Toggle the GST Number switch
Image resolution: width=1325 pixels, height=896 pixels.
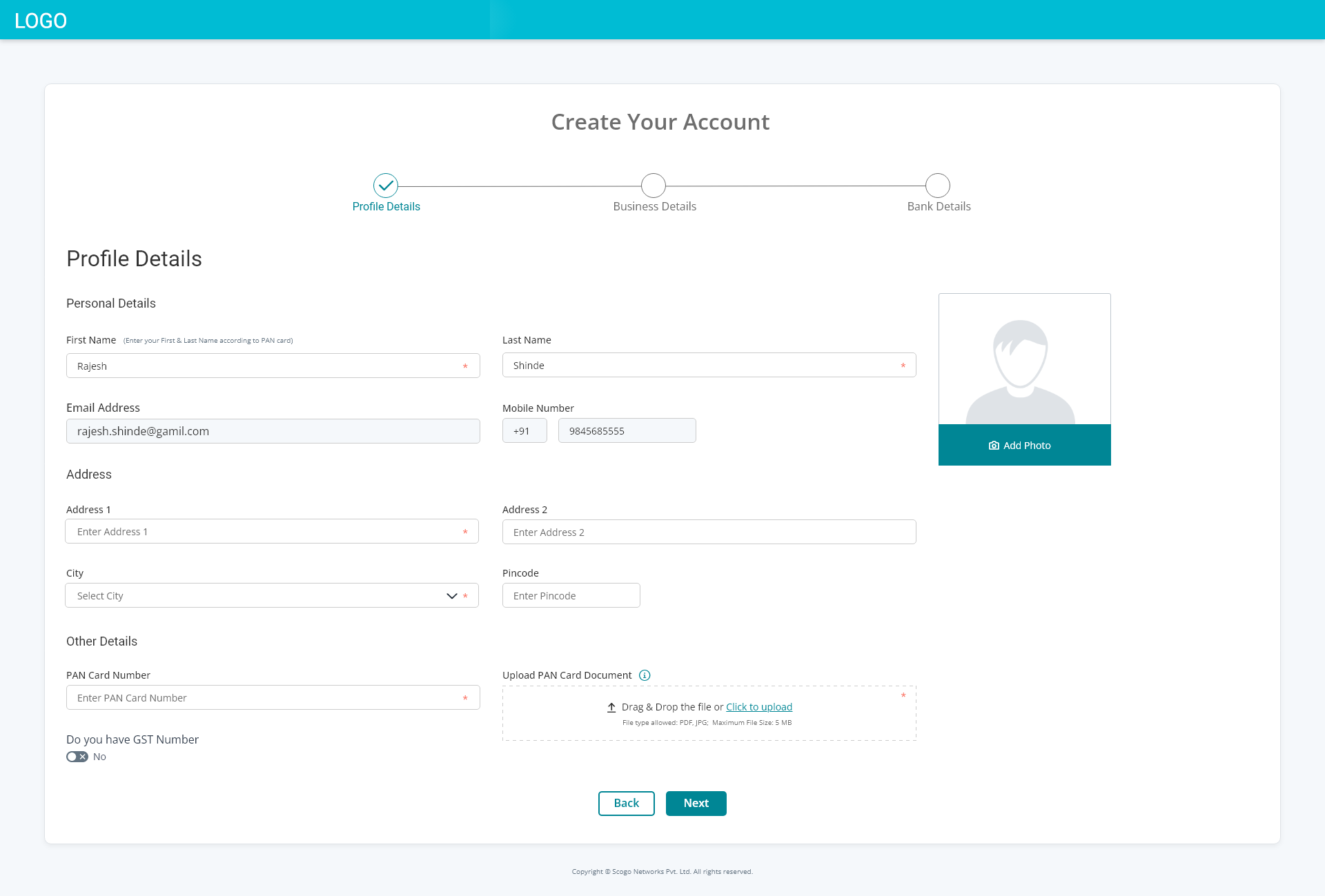[x=77, y=757]
